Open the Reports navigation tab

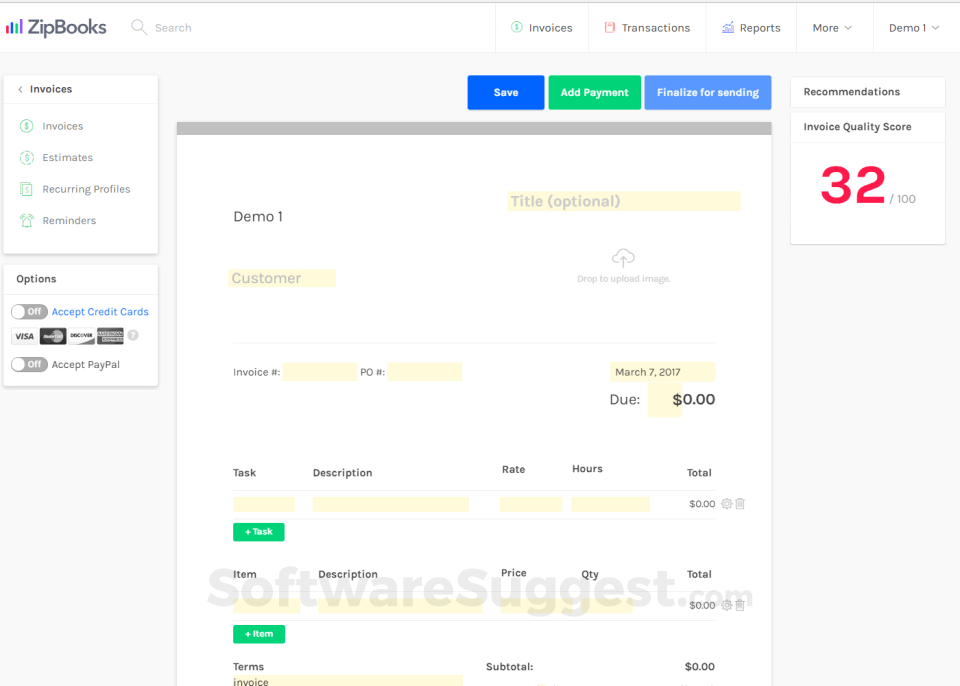[x=751, y=28]
